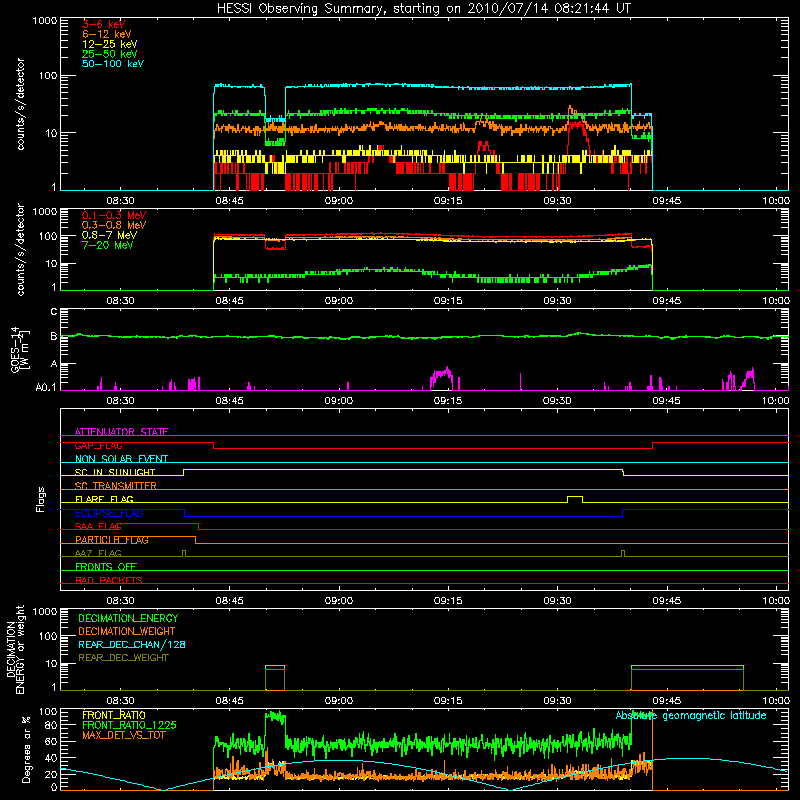Select the red 3-6 keV legend entry
The image size is (800, 800).
pyautogui.click(x=104, y=24)
